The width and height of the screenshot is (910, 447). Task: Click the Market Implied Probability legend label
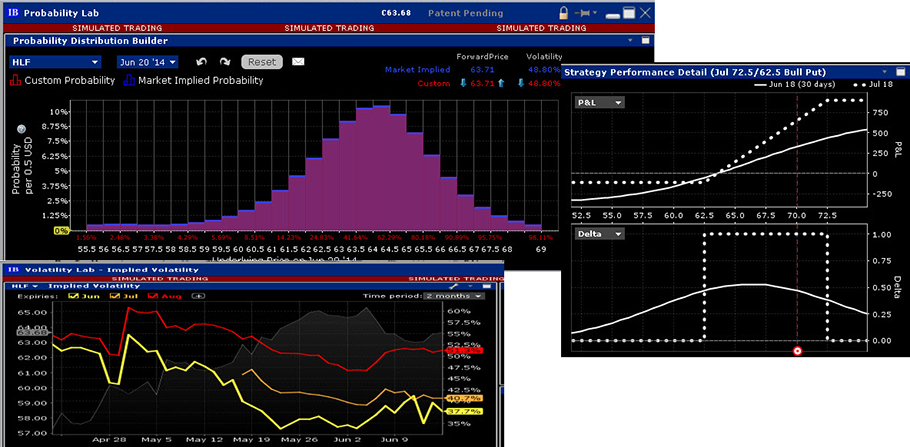[200, 81]
